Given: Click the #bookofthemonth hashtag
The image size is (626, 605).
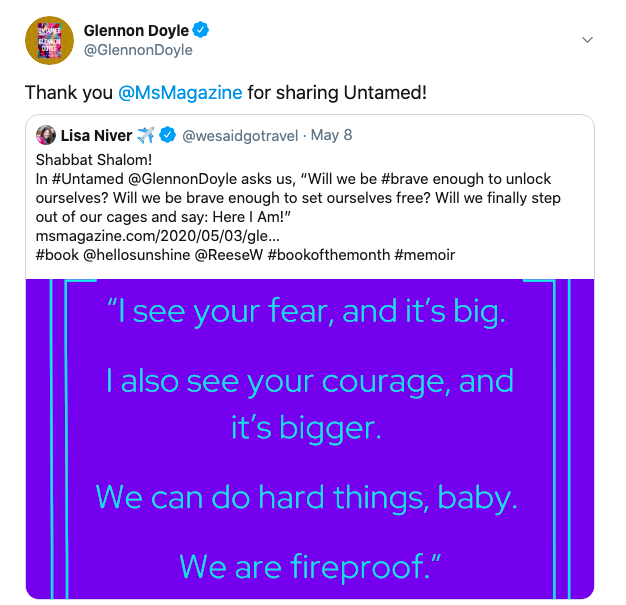Looking at the screenshot, I should [x=329, y=255].
